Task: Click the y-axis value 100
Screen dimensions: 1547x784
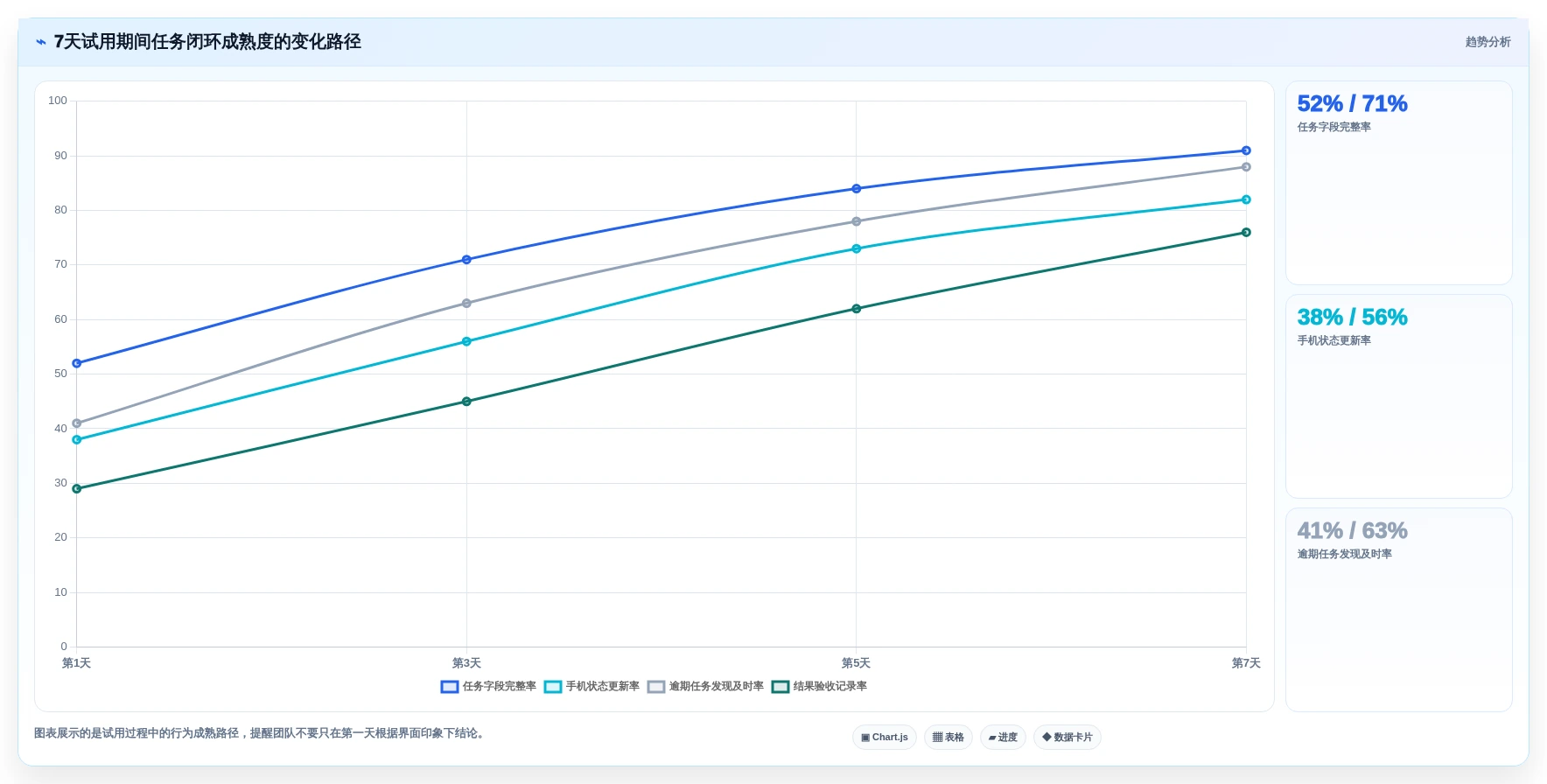Action: [x=58, y=101]
